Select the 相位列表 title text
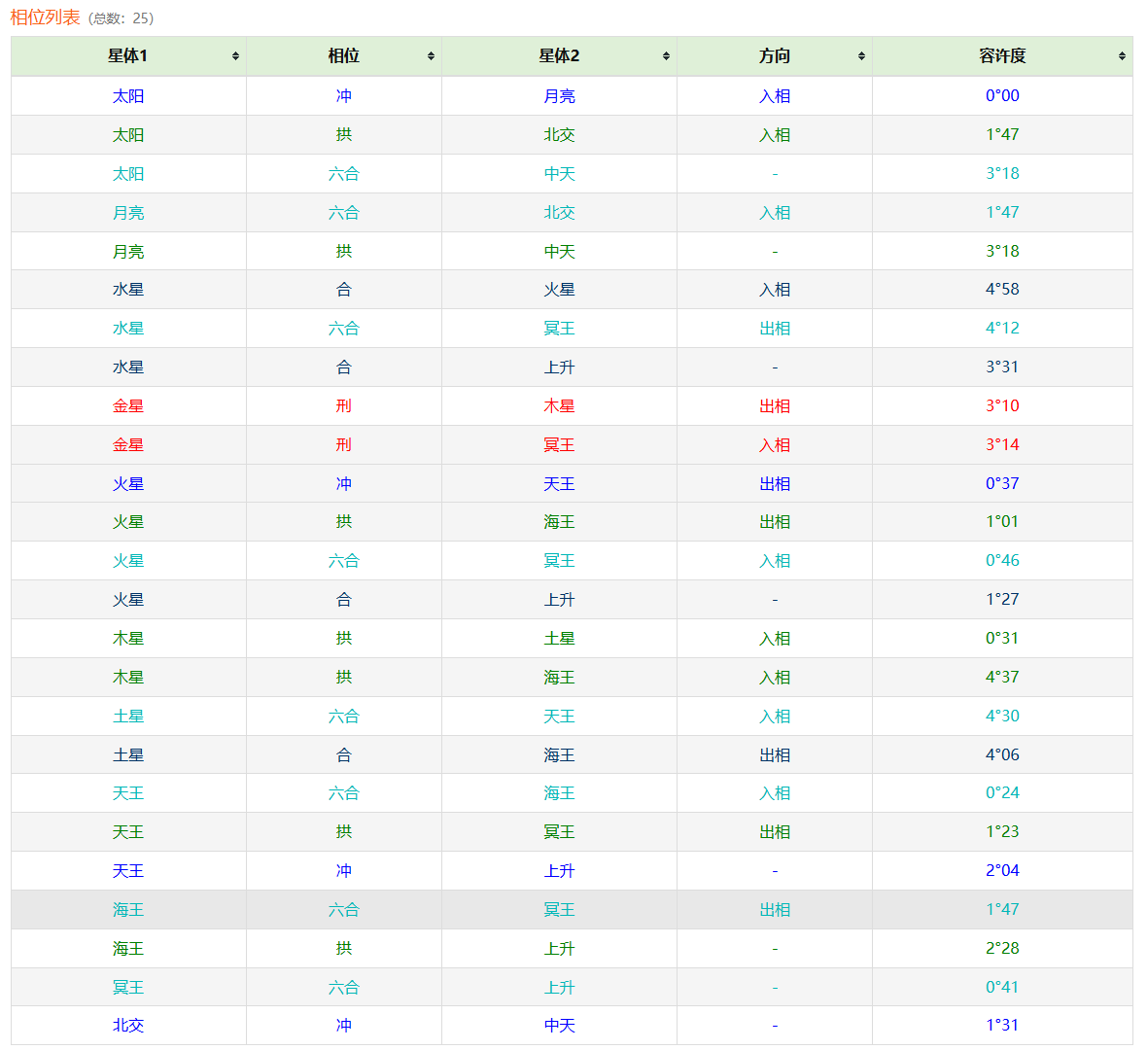The height and width of the screenshot is (1050, 1148). (45, 17)
